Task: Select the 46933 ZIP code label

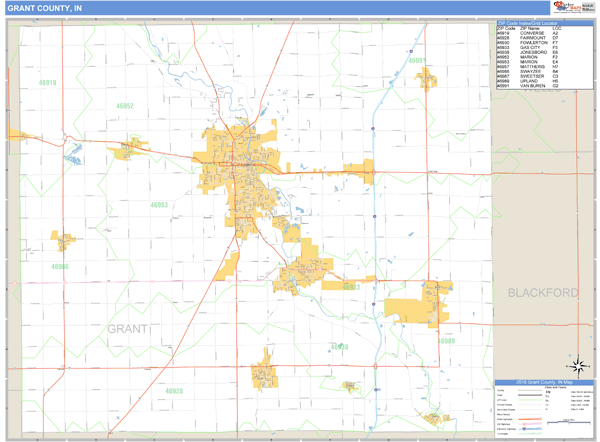Action: point(351,287)
